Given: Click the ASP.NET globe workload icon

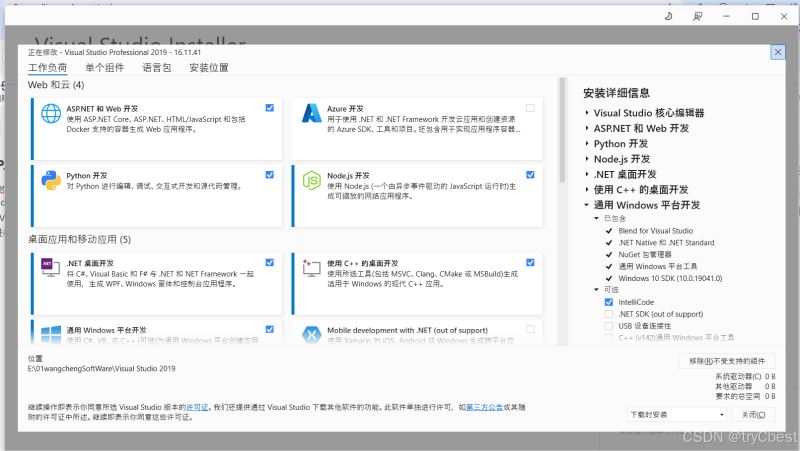Looking at the screenshot, I should 51,113.
